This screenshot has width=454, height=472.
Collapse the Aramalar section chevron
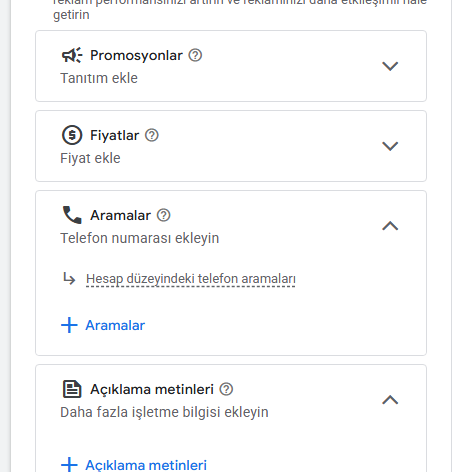coord(390,226)
